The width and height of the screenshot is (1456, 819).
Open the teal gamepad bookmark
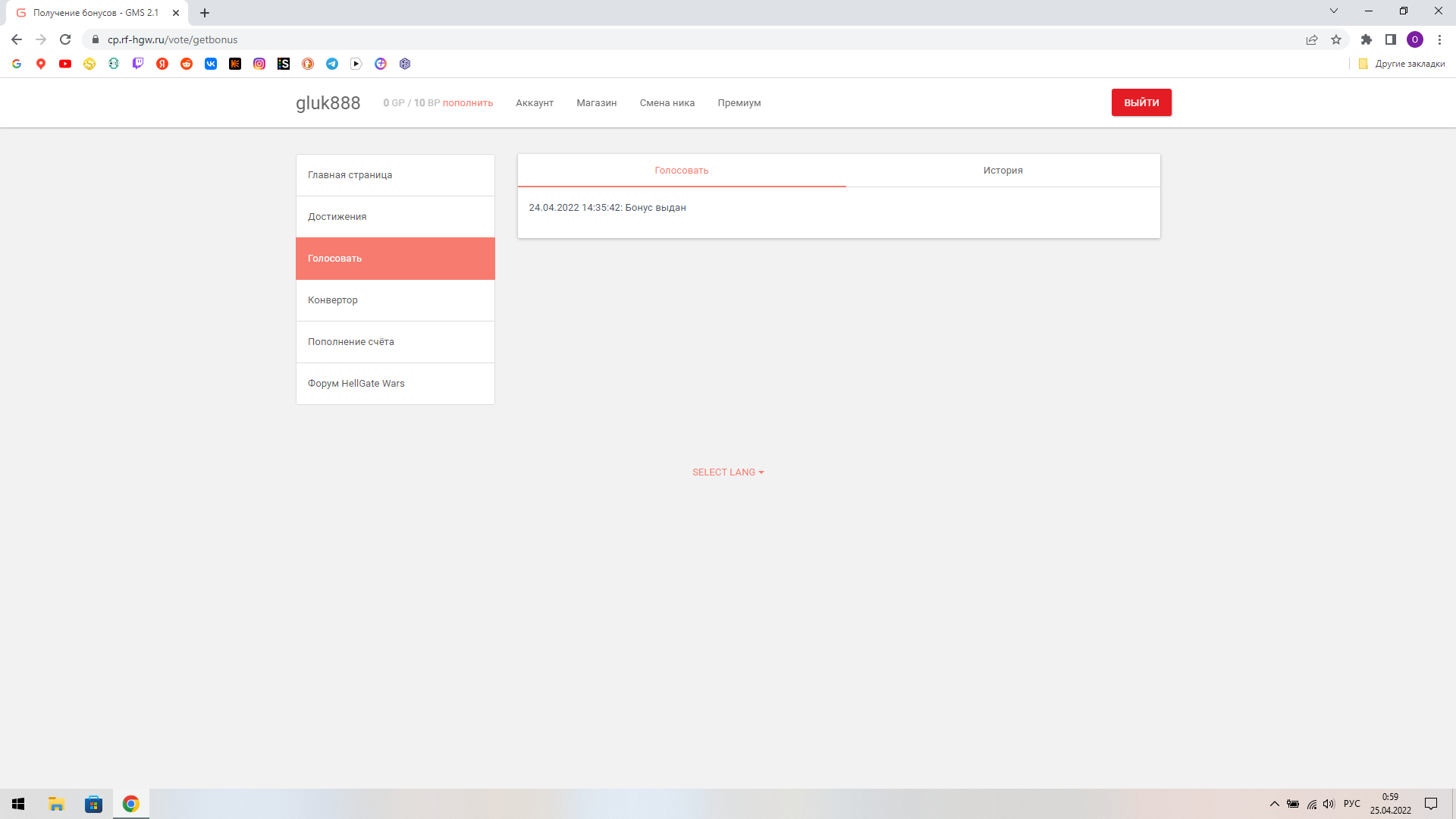click(x=114, y=64)
